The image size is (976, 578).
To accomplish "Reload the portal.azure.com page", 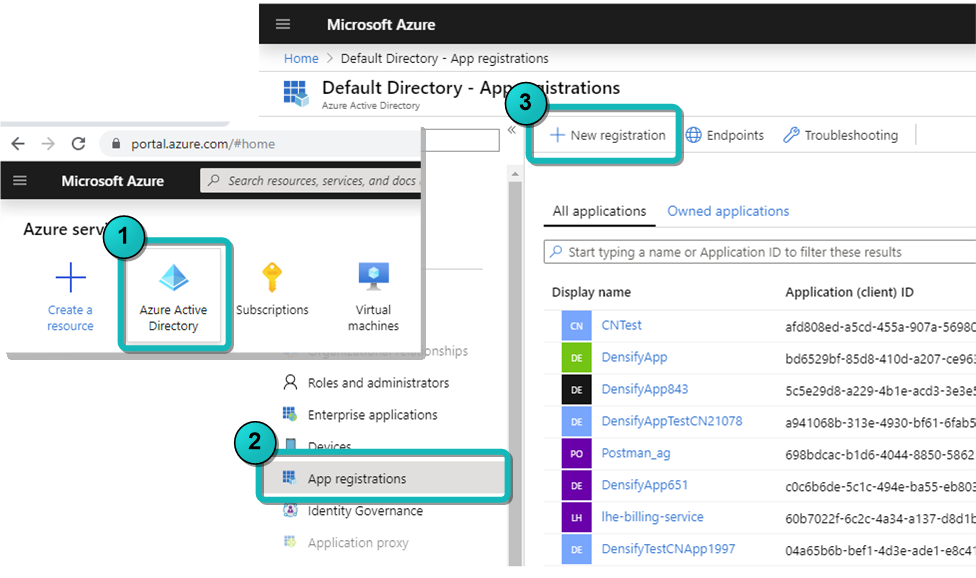I will click(78, 144).
